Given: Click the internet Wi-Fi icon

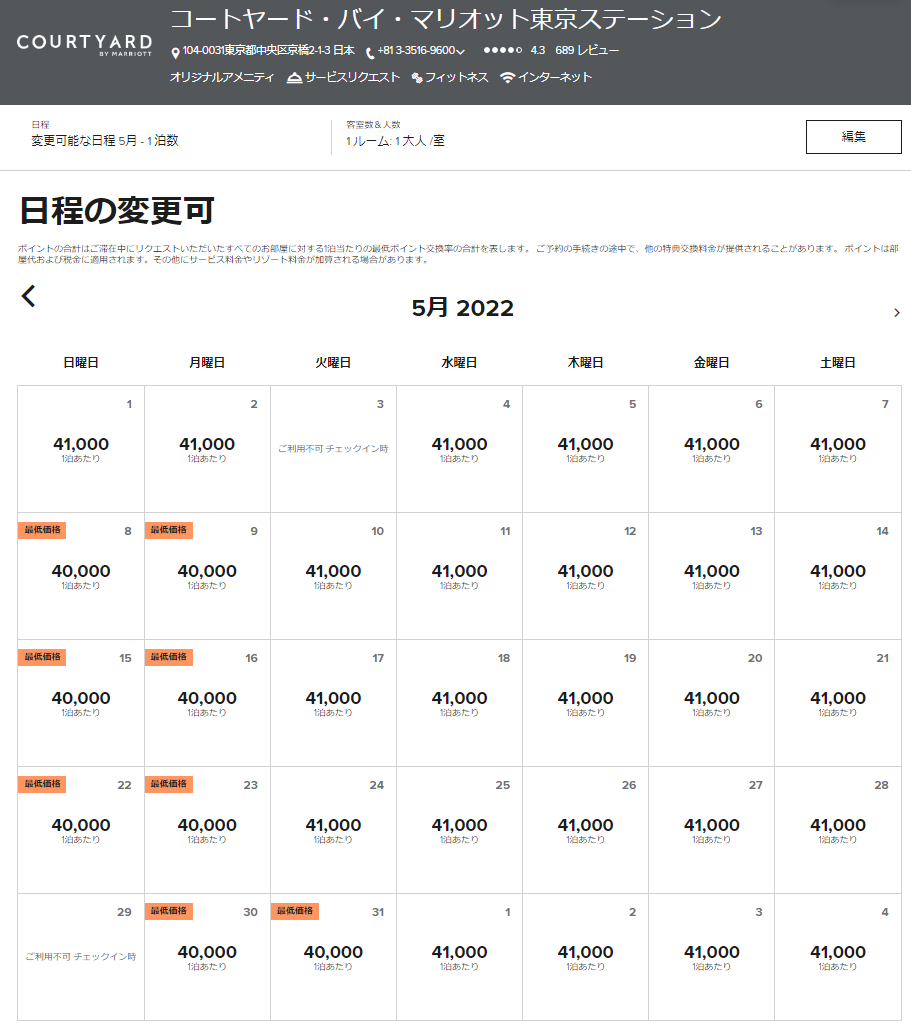Looking at the screenshot, I should 508,78.
